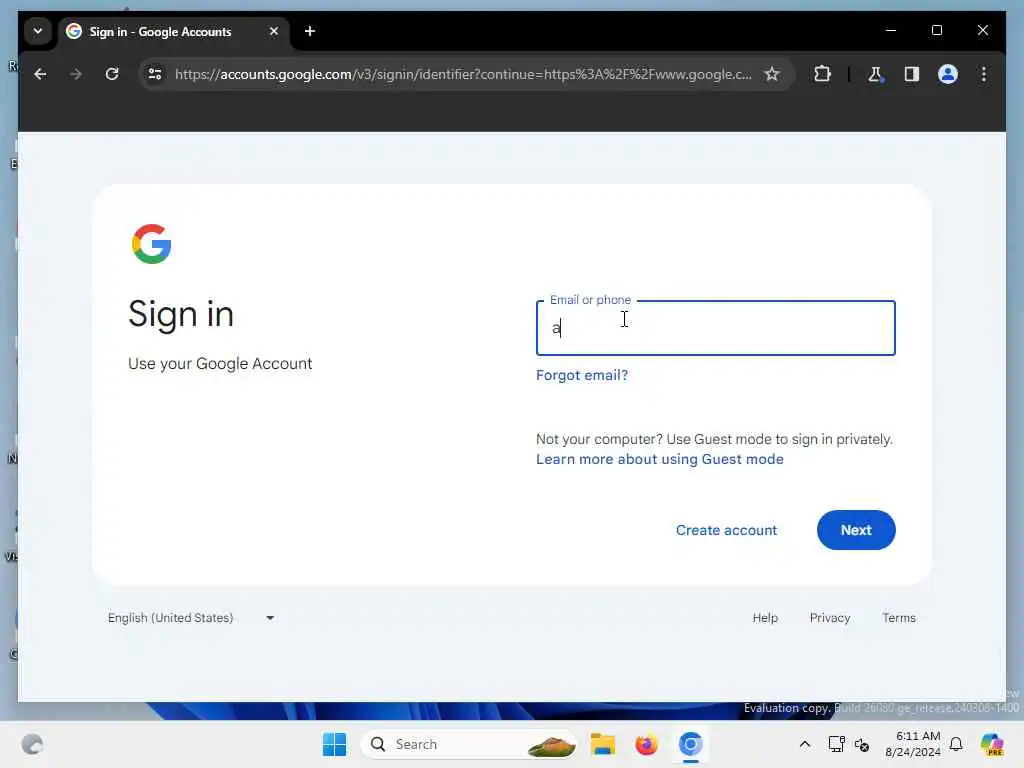Reload the Google sign-in page

coord(112,74)
